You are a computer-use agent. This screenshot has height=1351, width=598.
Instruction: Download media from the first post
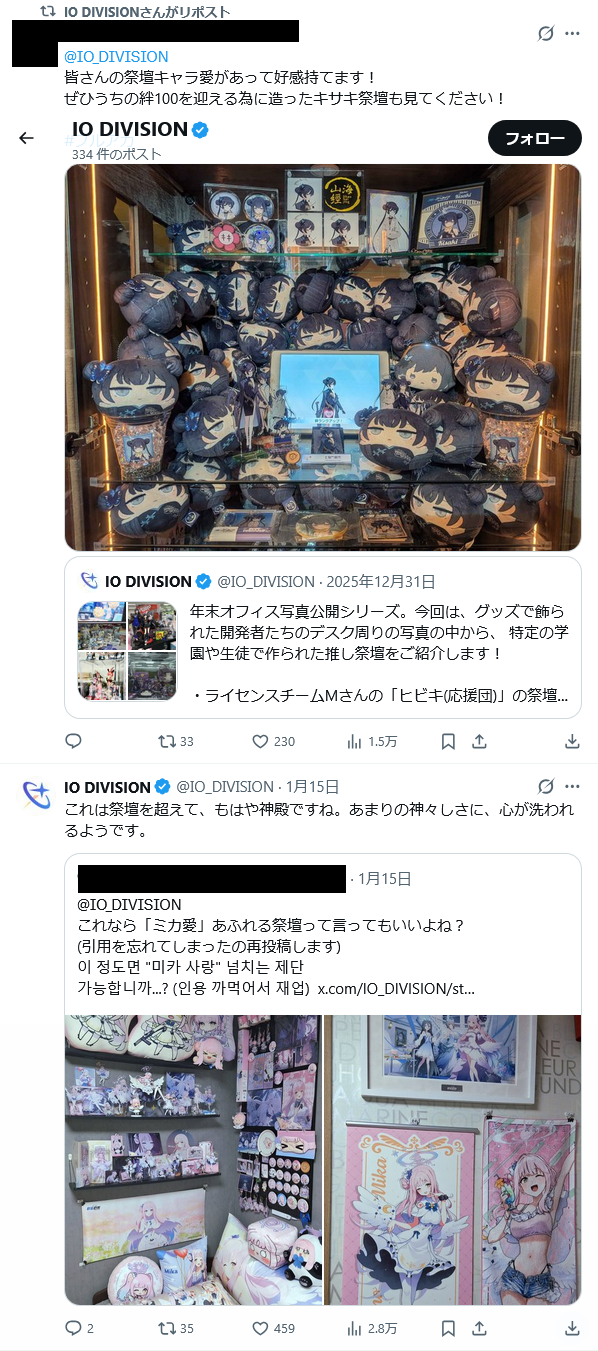[x=572, y=741]
